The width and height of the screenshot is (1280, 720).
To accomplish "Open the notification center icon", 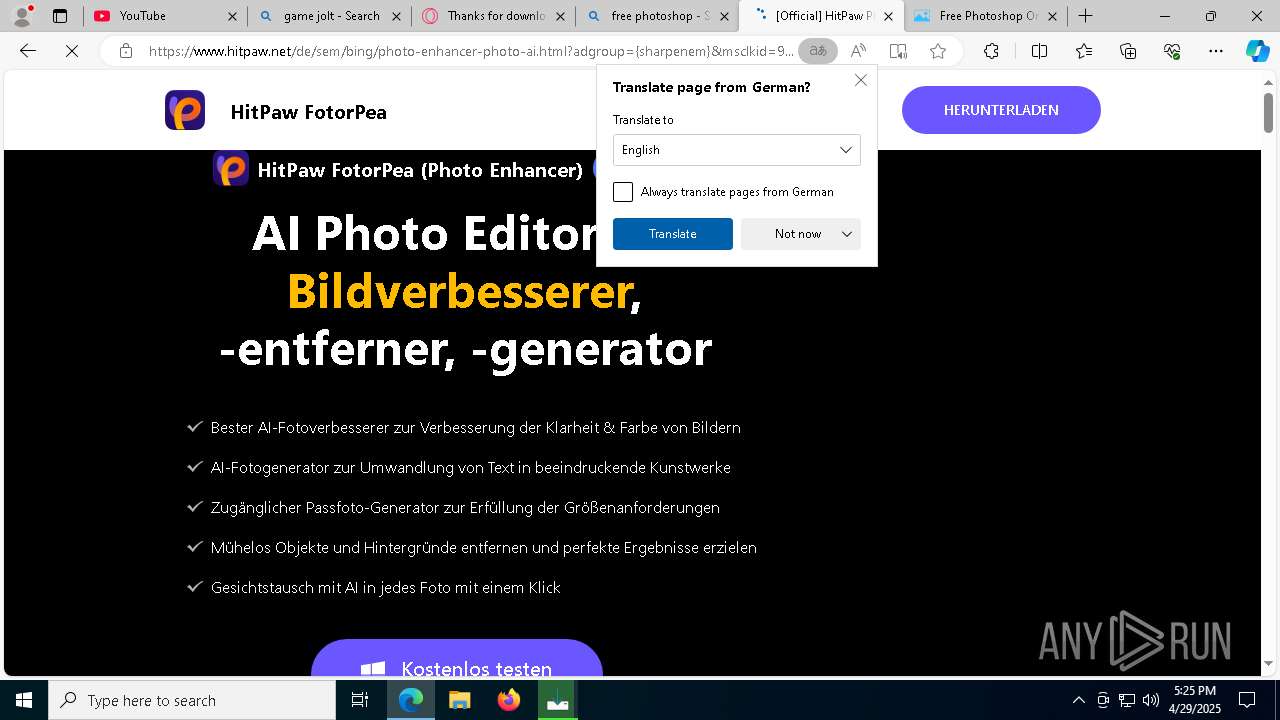I will coord(1247,700).
